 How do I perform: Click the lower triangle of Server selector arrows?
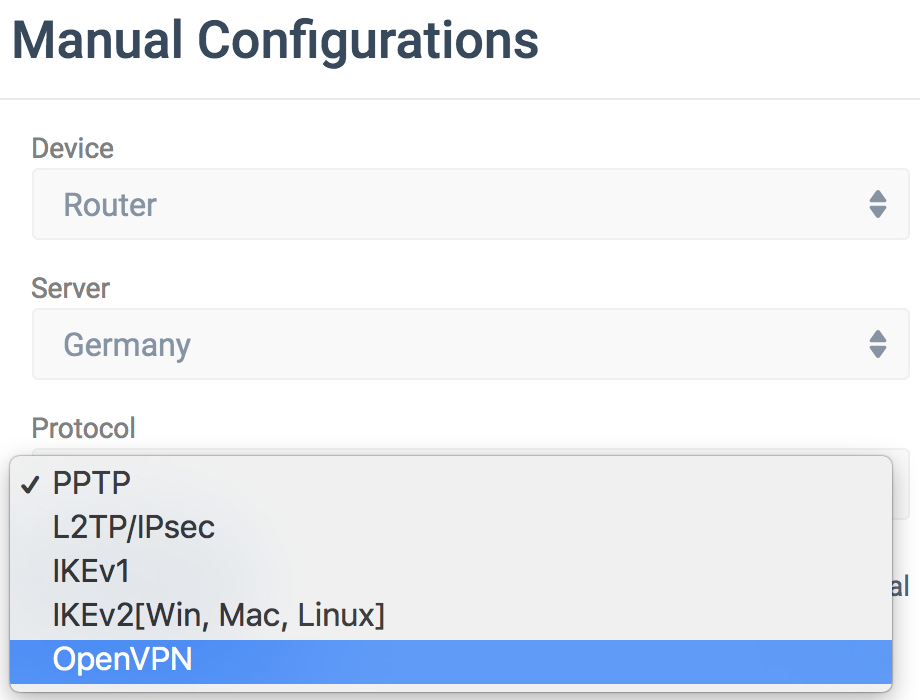pos(878,352)
